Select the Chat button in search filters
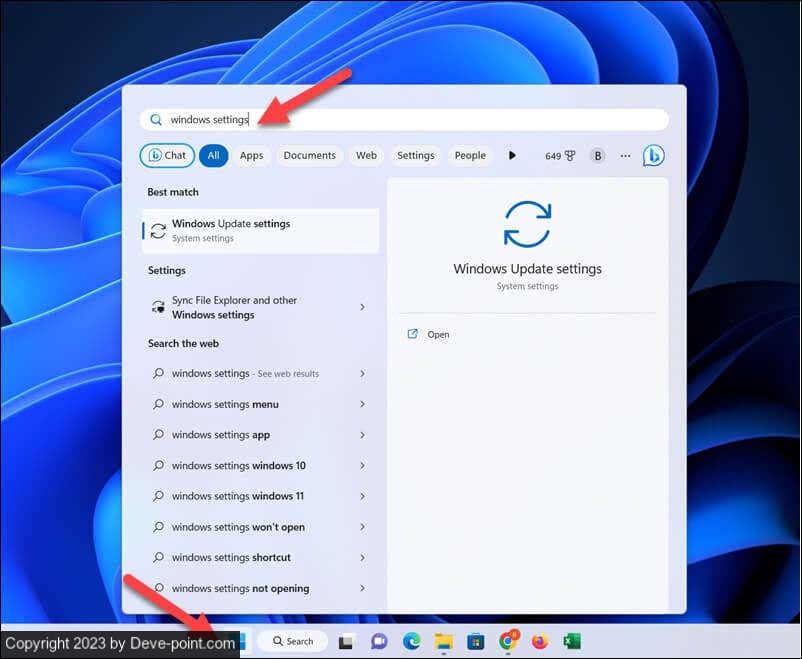 click(167, 155)
